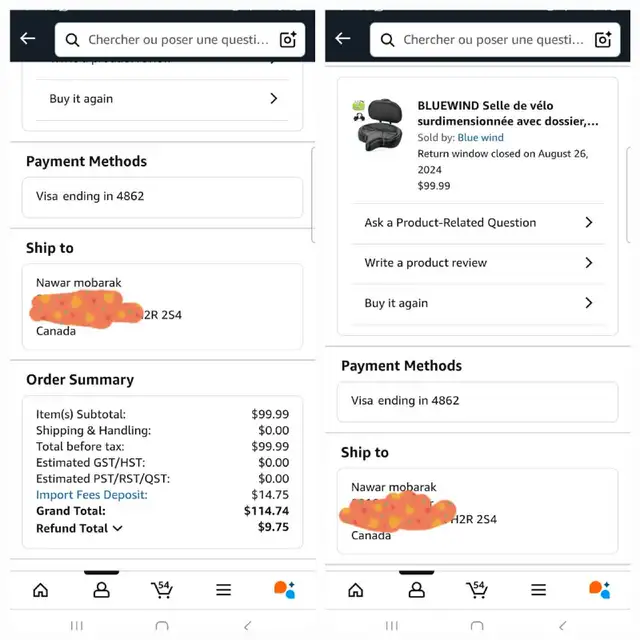640x640 pixels.
Task: Open camera lens search in right search bar
Action: (603, 40)
